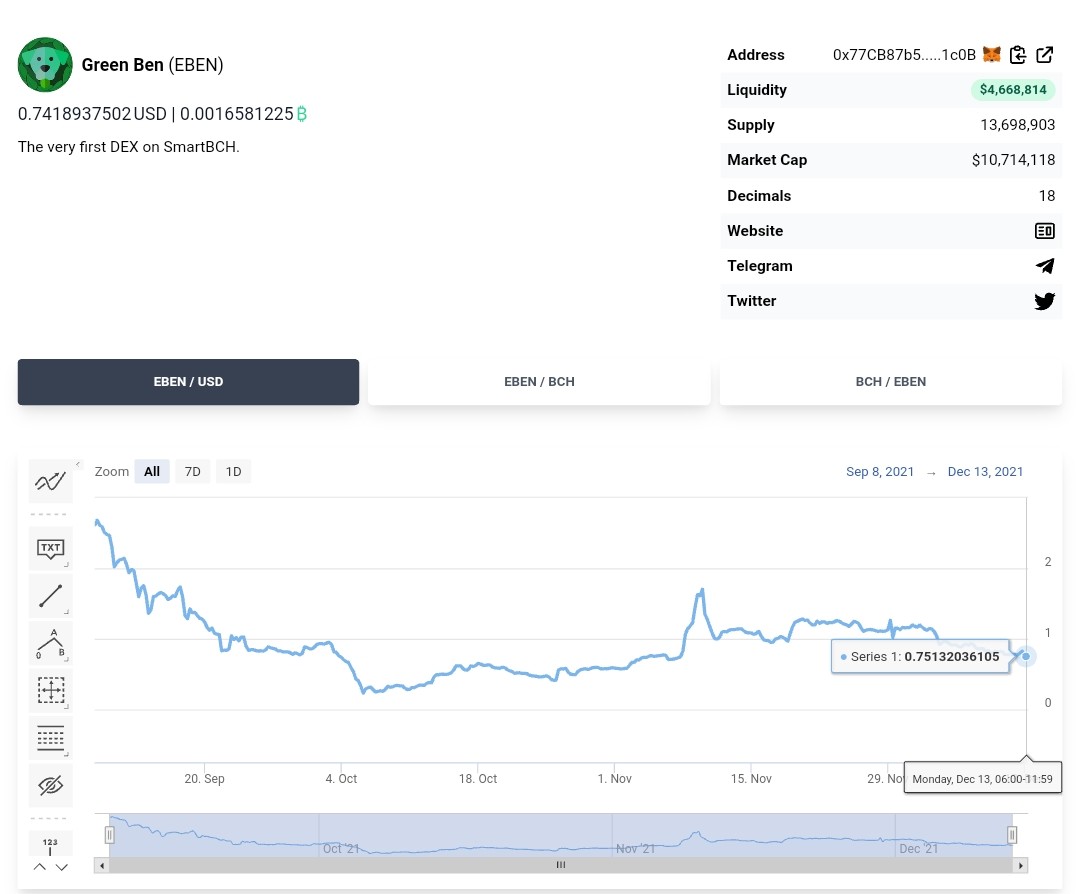
Task: Click the MetaMask fox icon
Action: pos(991,54)
